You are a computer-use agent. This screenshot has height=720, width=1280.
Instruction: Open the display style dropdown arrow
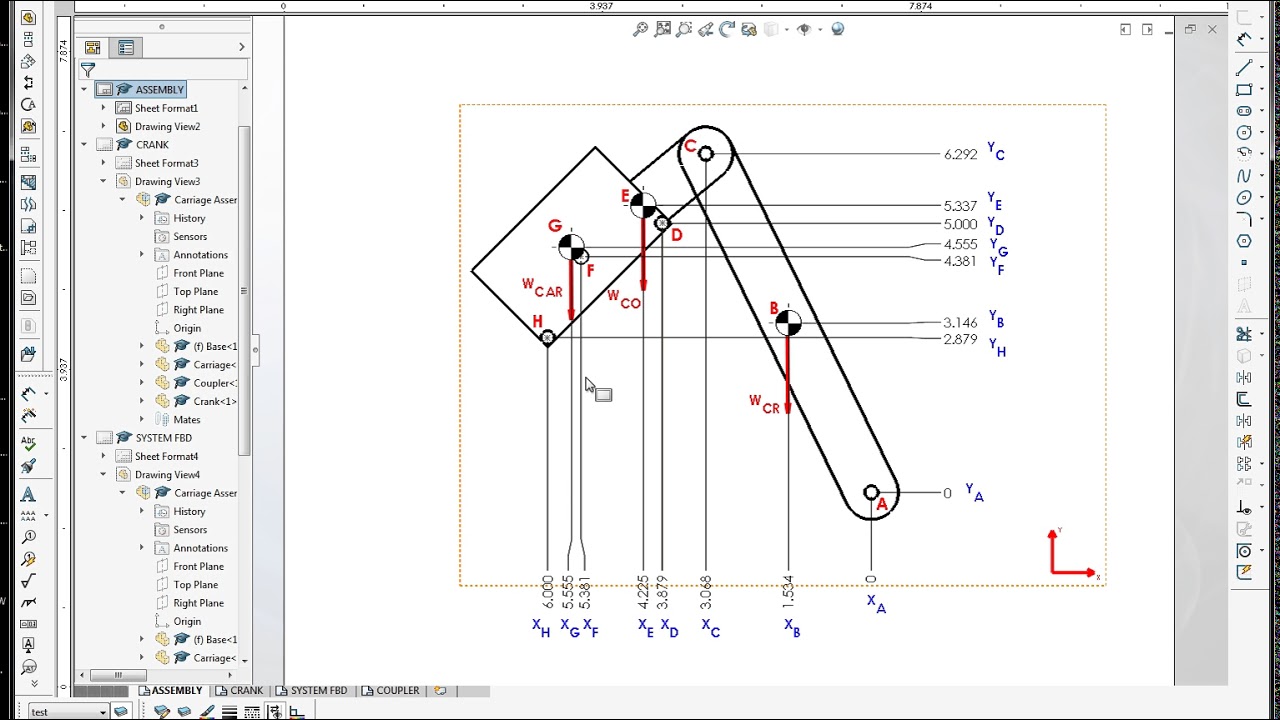(x=786, y=30)
